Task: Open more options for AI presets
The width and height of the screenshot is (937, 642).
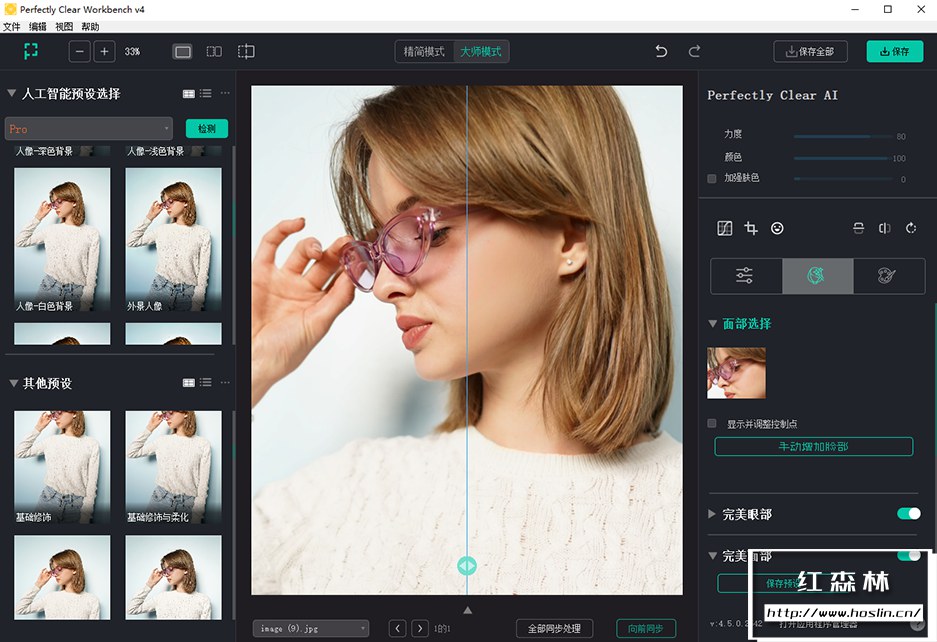Action: point(225,93)
